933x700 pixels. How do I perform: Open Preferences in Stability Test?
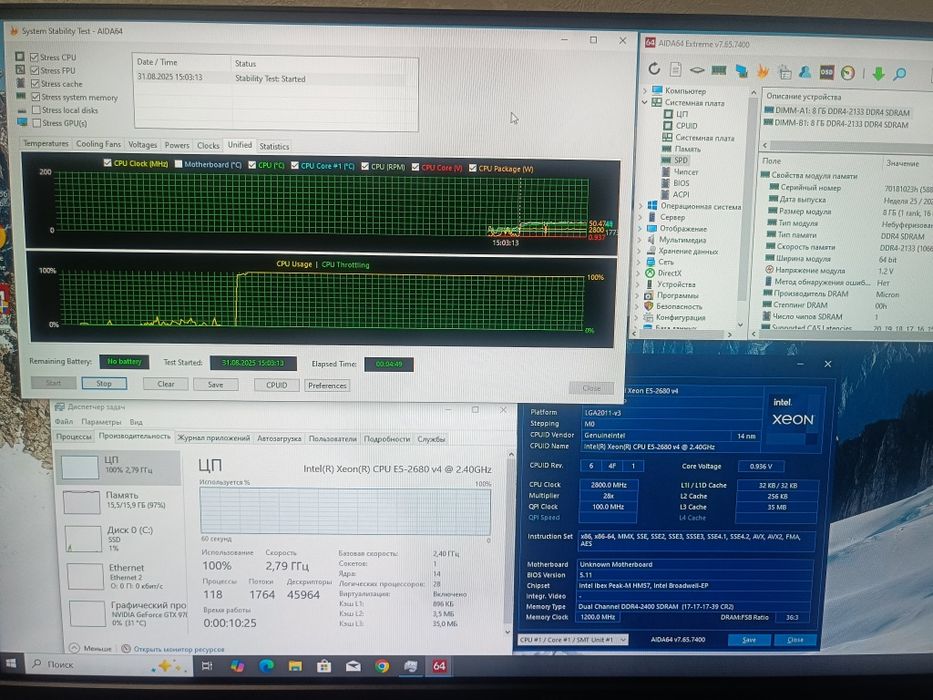point(327,386)
